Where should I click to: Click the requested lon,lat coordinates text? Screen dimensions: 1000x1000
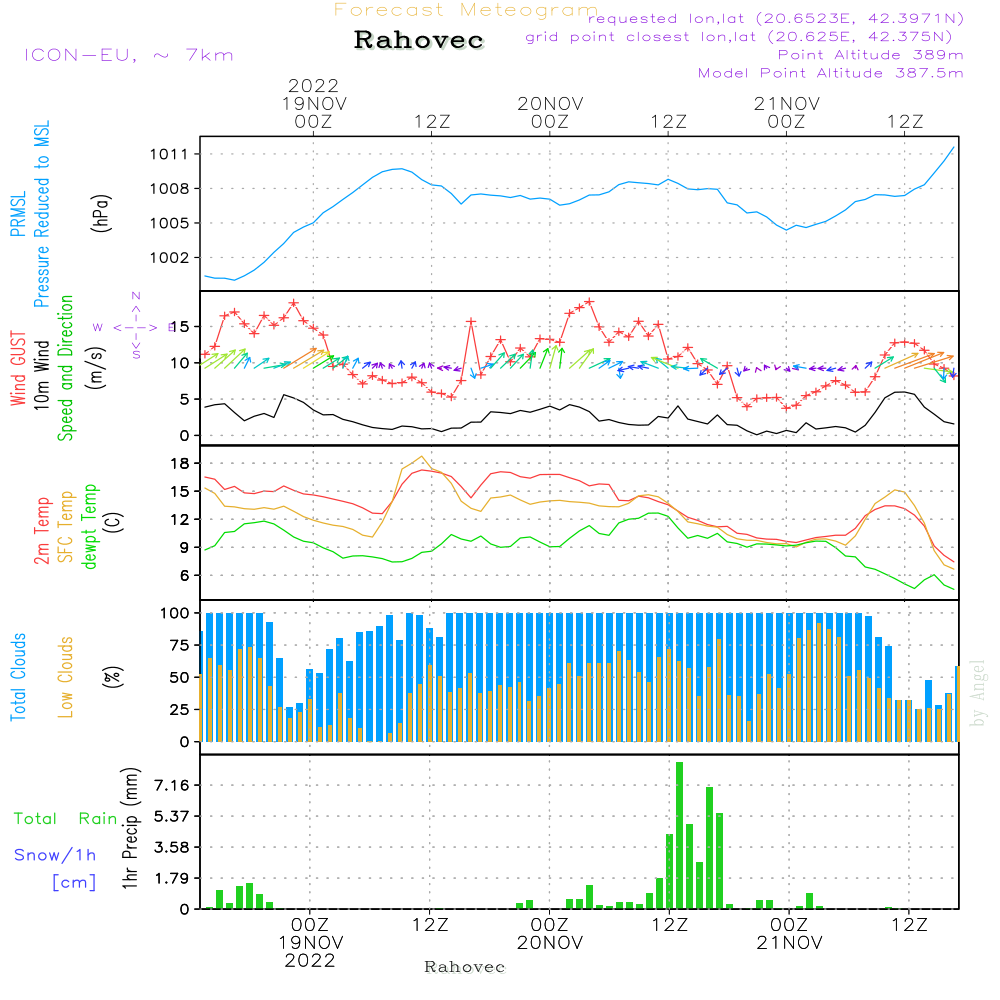tap(776, 18)
